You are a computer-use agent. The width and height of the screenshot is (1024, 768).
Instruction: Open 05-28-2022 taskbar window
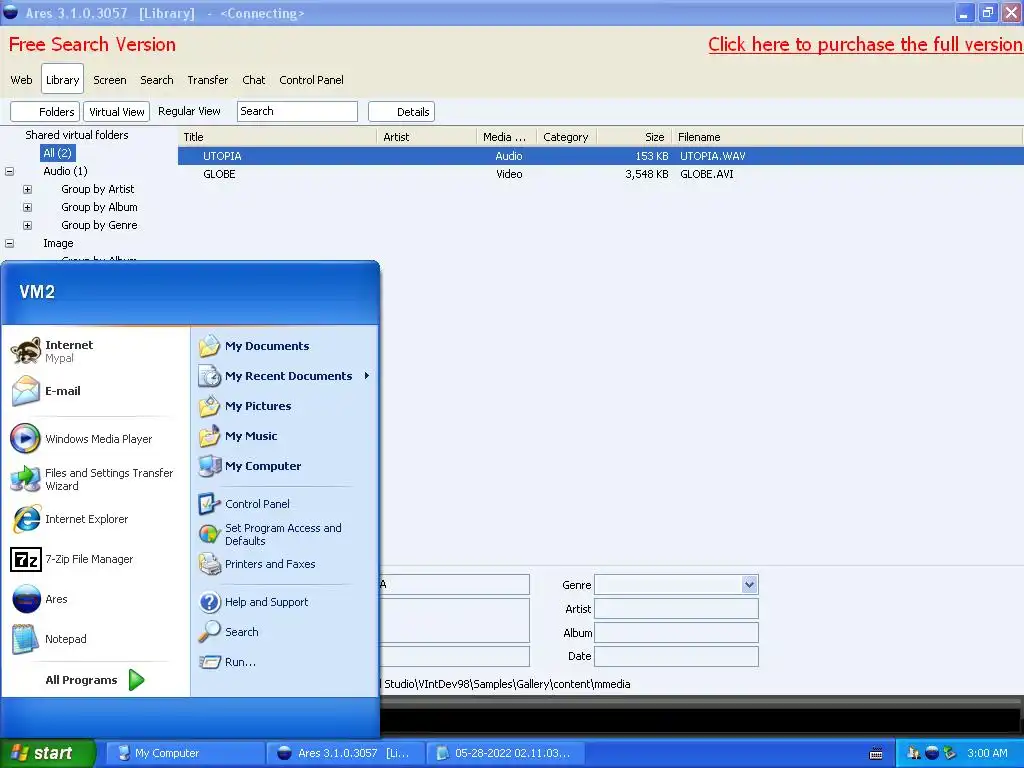click(507, 753)
